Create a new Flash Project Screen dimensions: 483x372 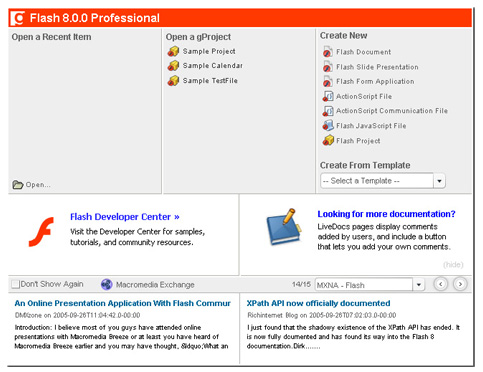point(358,141)
